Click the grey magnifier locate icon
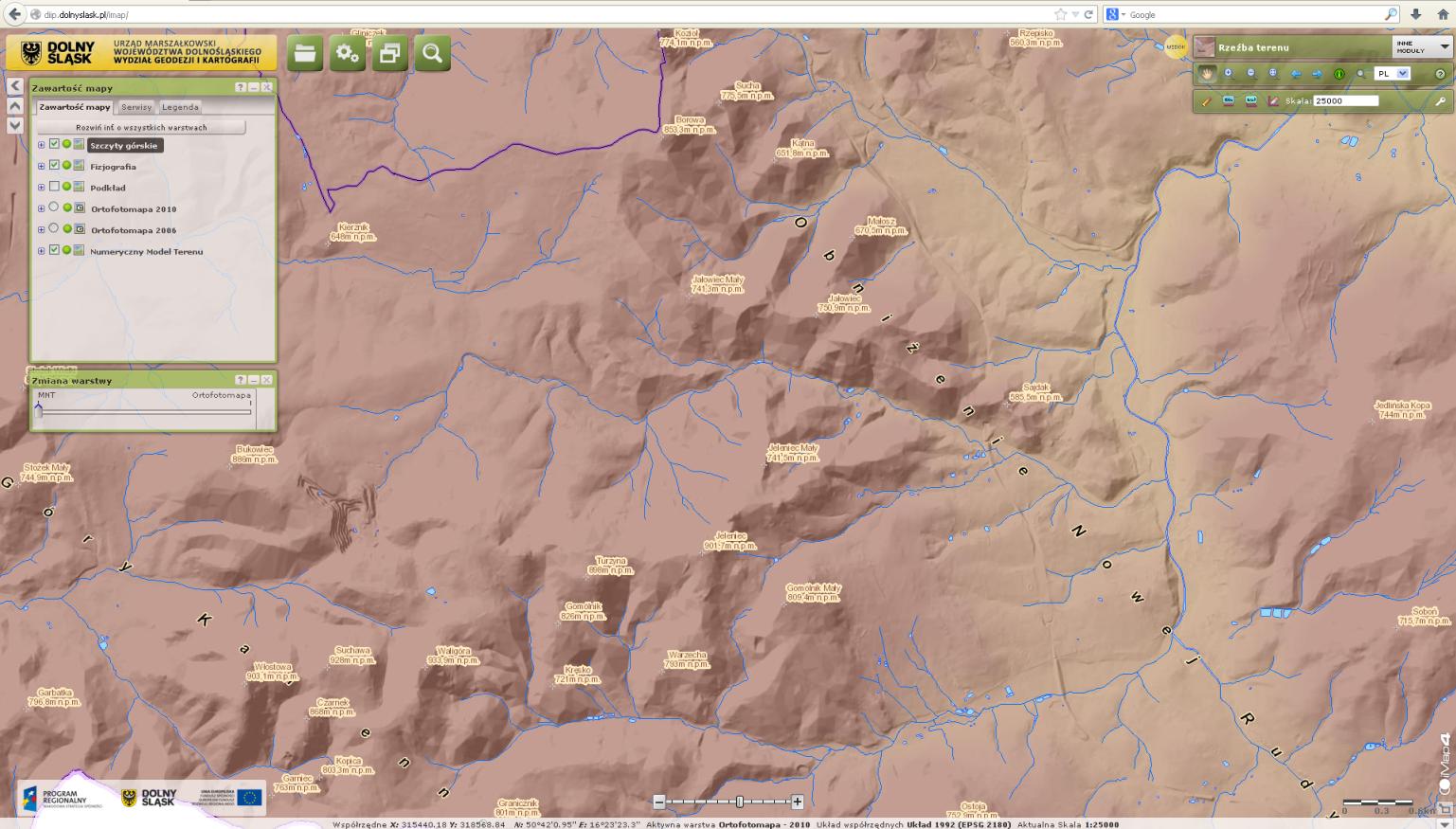Screen dimensions: 1456x829 point(1361,74)
